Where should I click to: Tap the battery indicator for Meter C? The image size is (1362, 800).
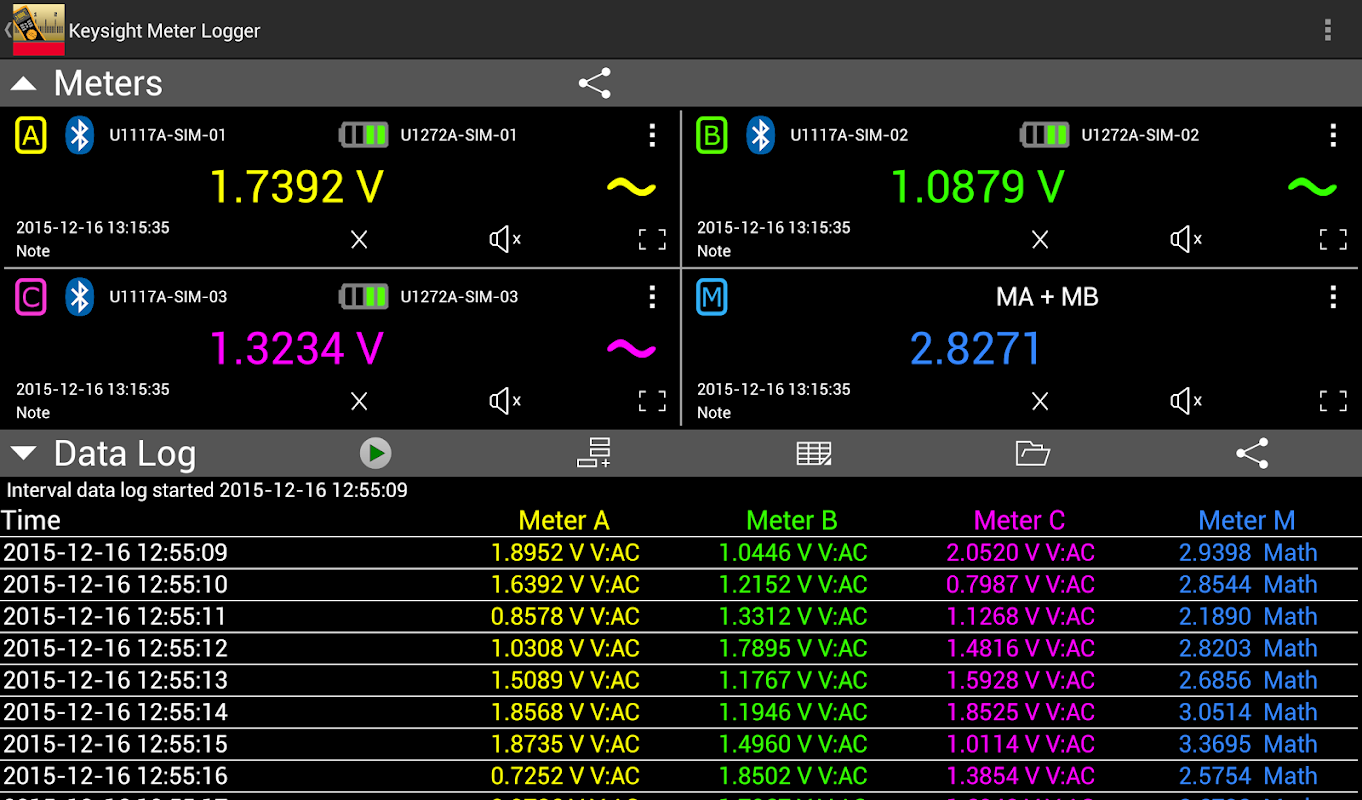364,297
